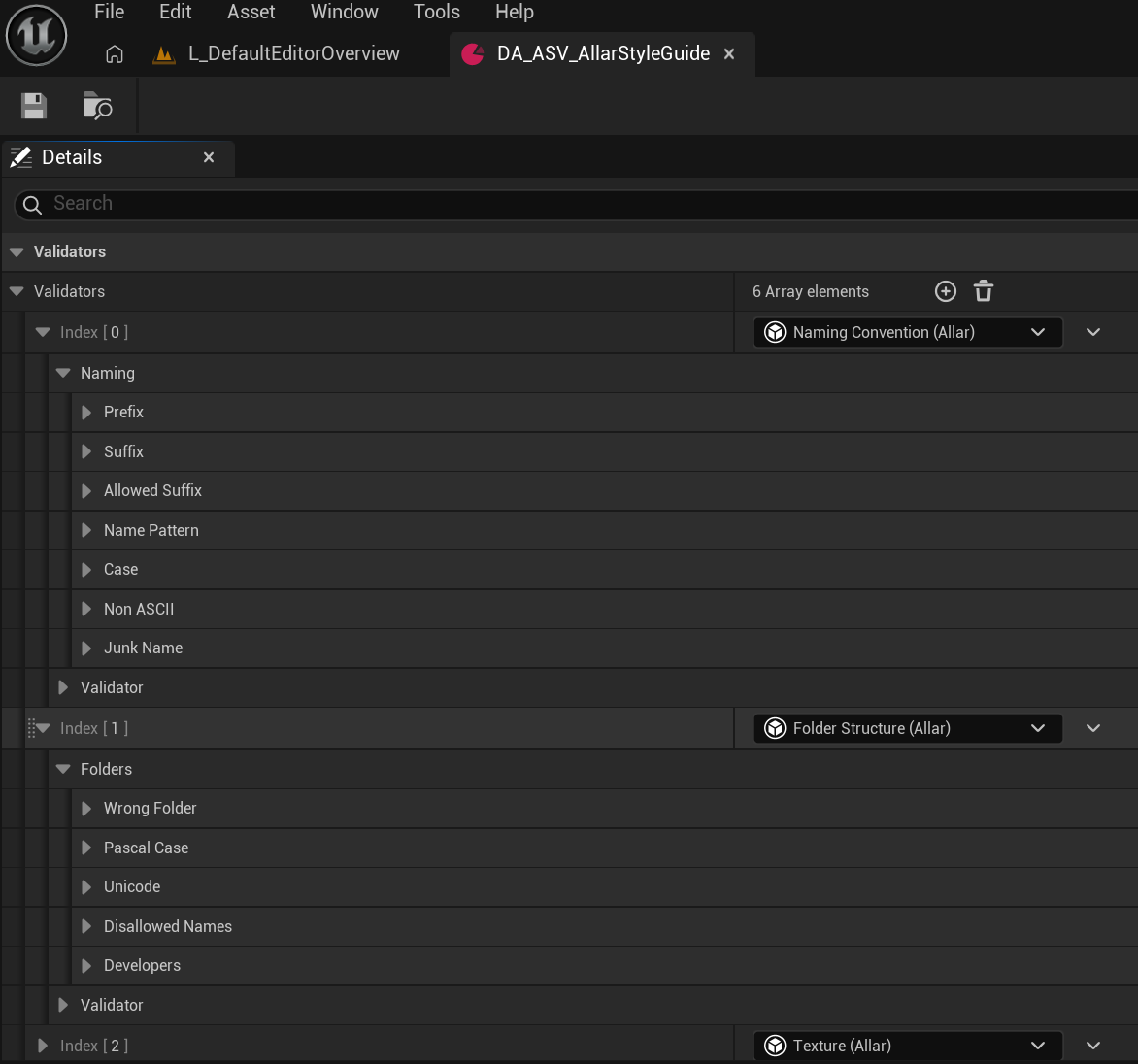
Task: Open element options chevron for Index [2]
Action: click(x=1093, y=1046)
